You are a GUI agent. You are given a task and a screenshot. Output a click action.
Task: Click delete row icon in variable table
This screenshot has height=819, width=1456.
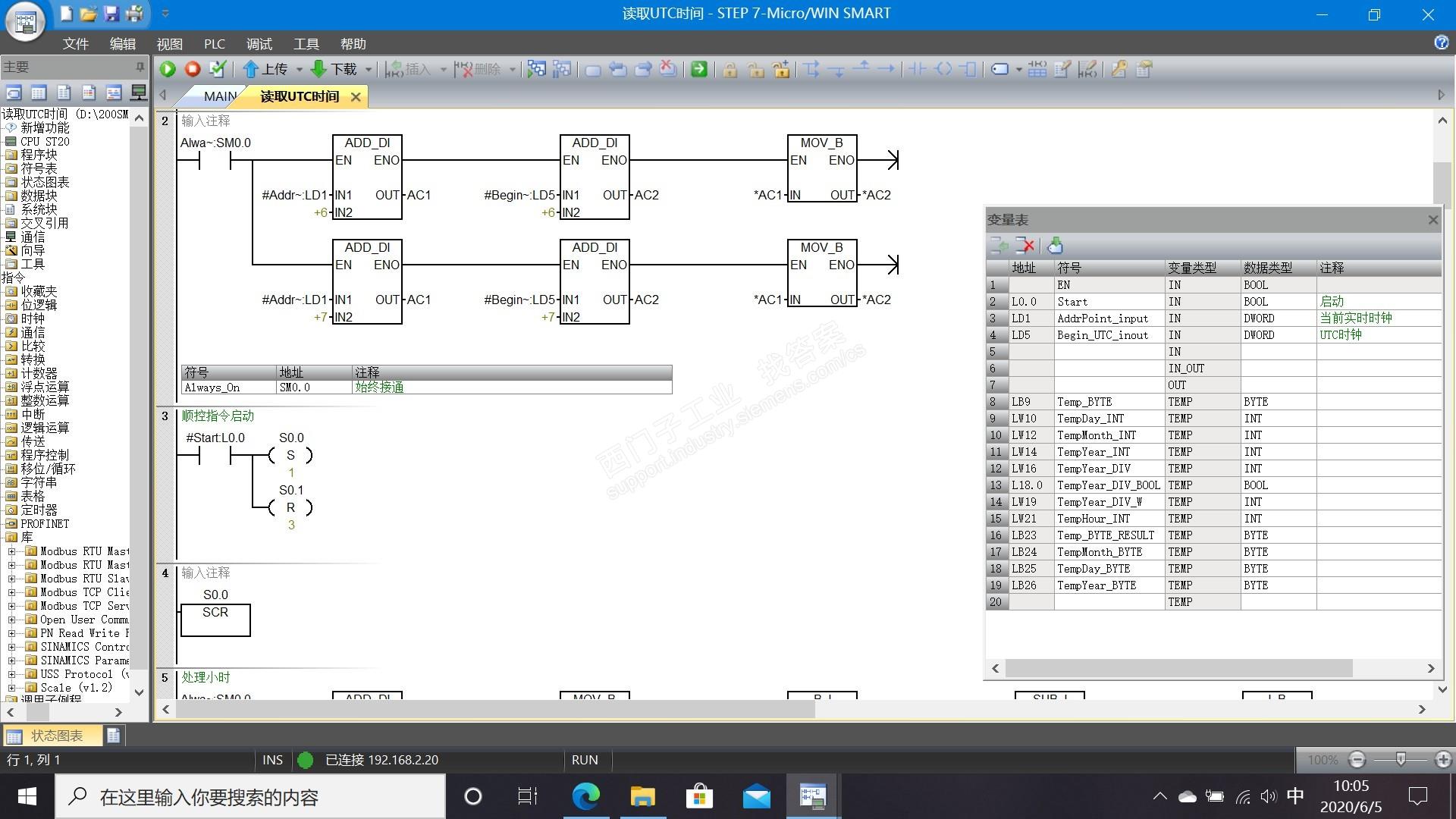point(1025,246)
